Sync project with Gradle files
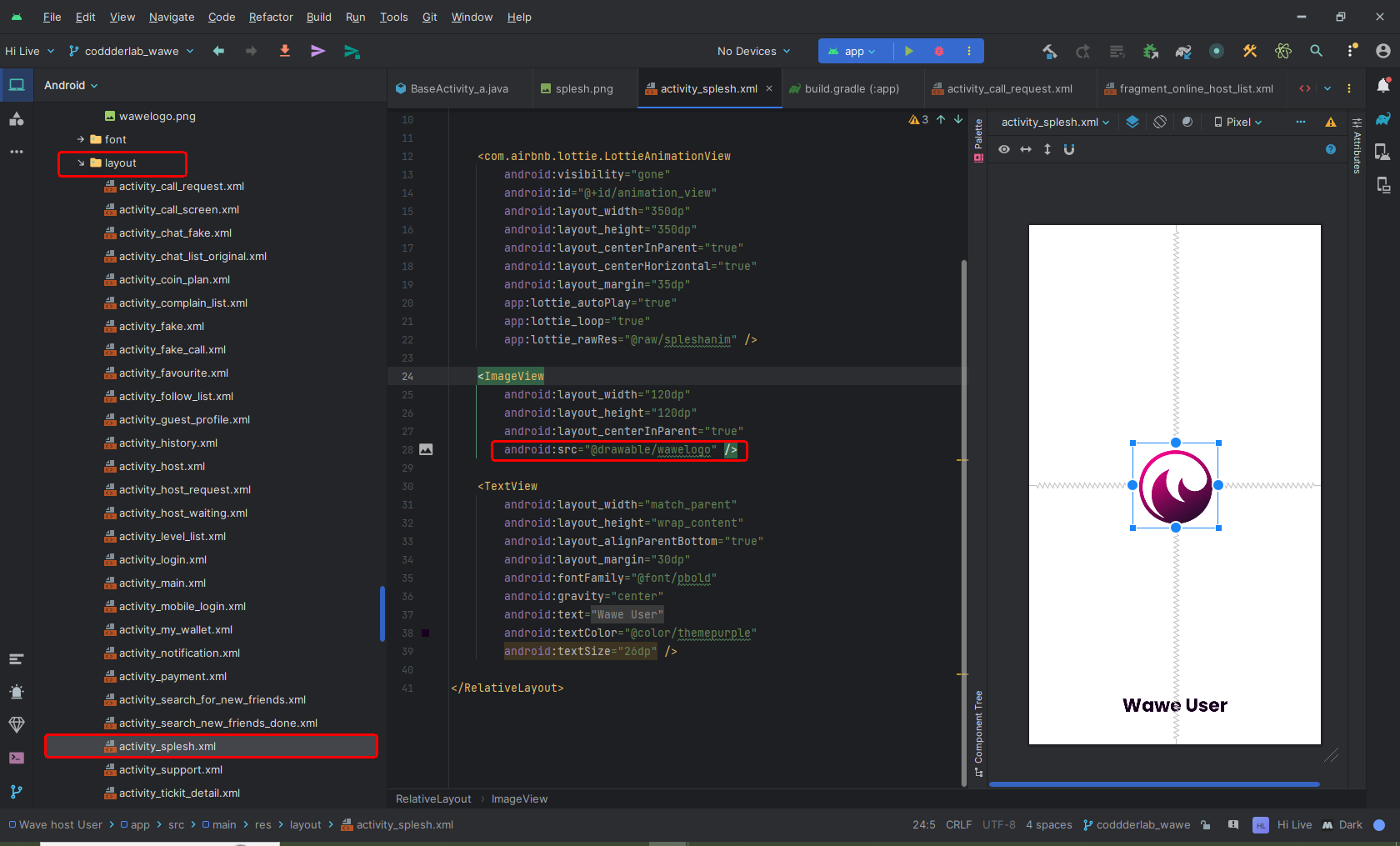The height and width of the screenshot is (846, 1400). tap(1183, 52)
